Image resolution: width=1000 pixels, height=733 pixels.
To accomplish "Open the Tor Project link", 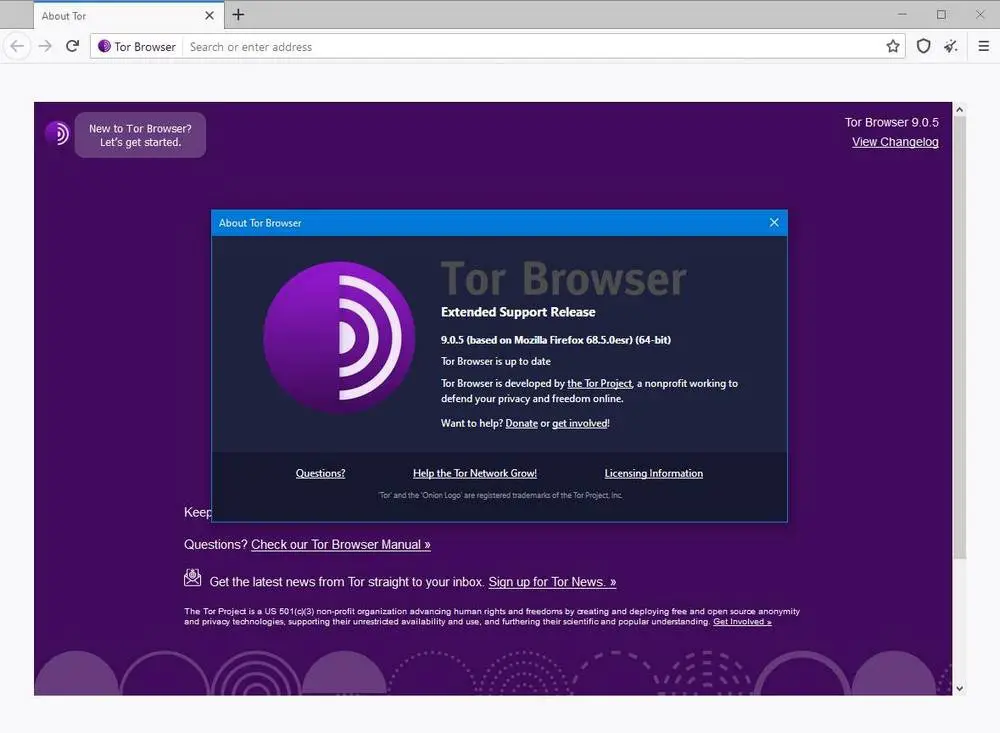I will point(599,383).
